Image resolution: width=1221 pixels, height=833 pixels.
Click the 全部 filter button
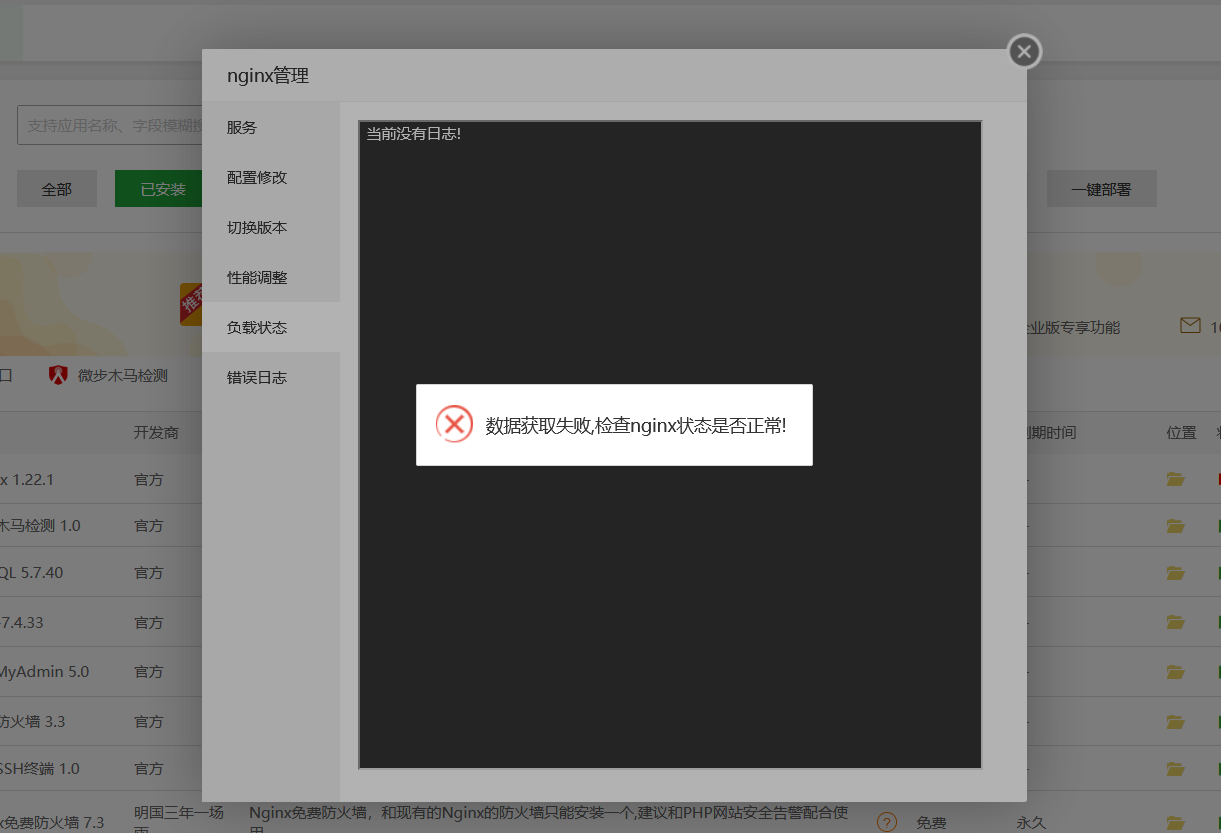click(57, 189)
